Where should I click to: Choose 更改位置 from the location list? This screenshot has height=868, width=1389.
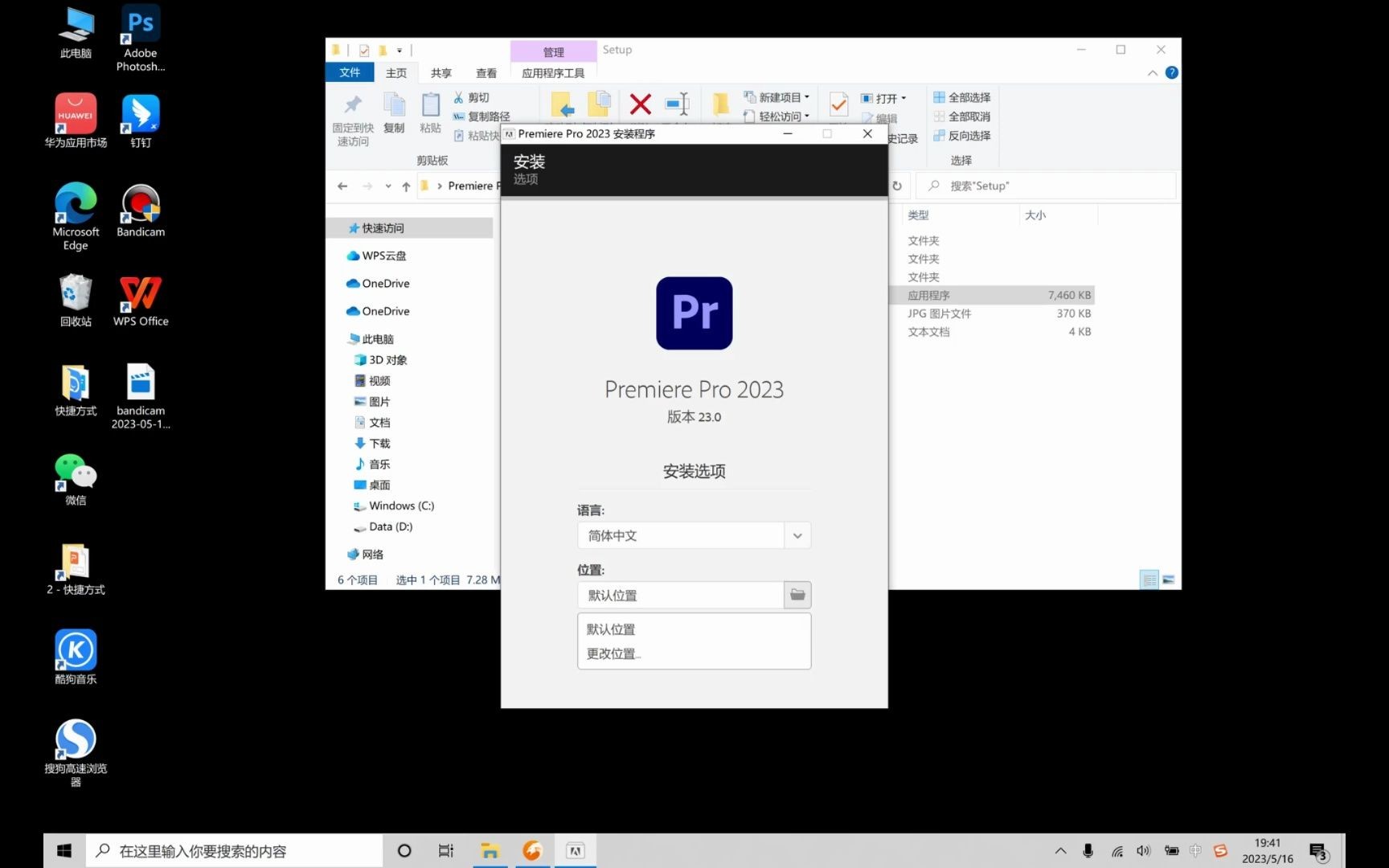[x=613, y=653]
